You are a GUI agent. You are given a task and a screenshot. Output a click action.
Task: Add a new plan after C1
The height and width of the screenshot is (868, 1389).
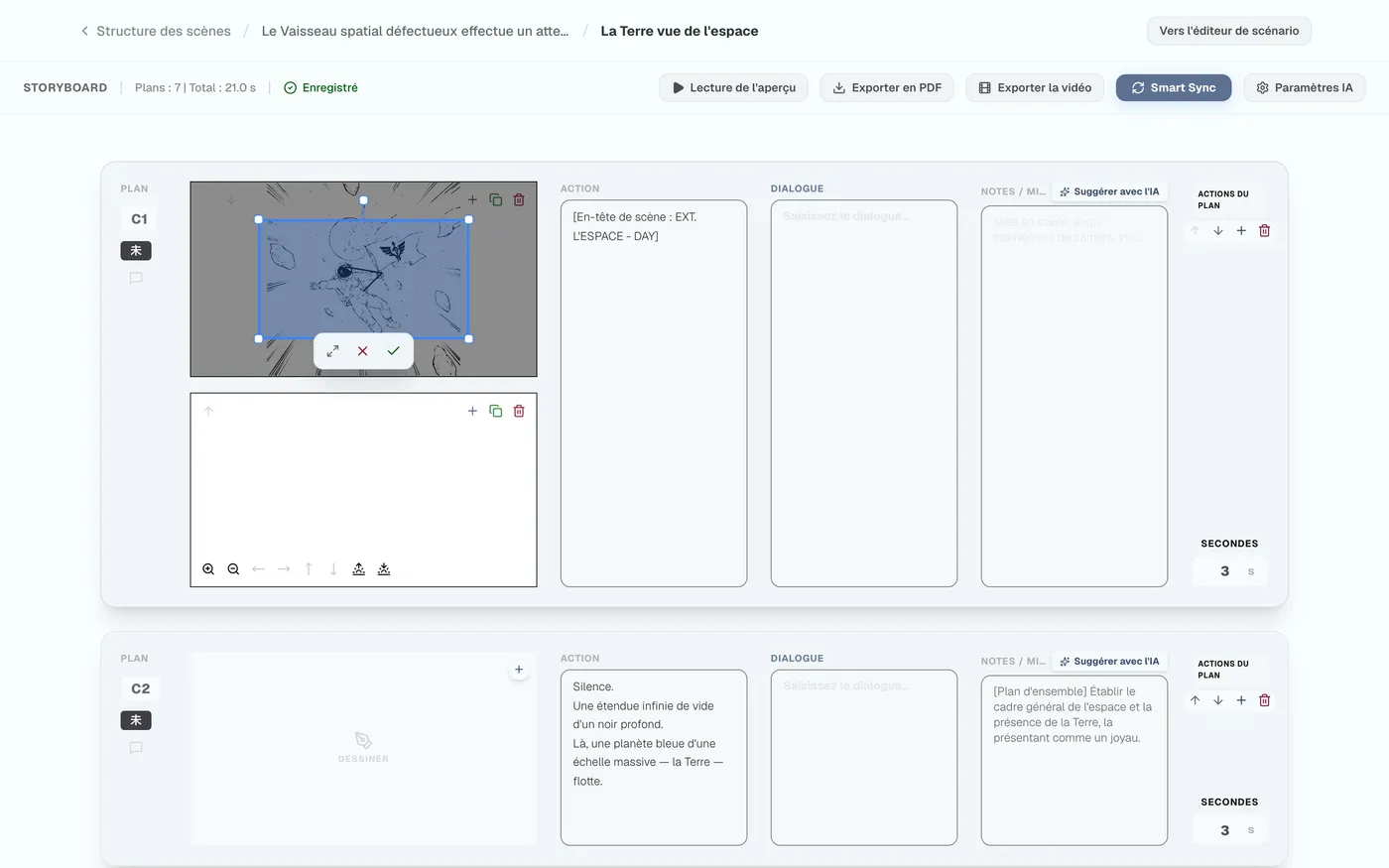[x=1241, y=231]
